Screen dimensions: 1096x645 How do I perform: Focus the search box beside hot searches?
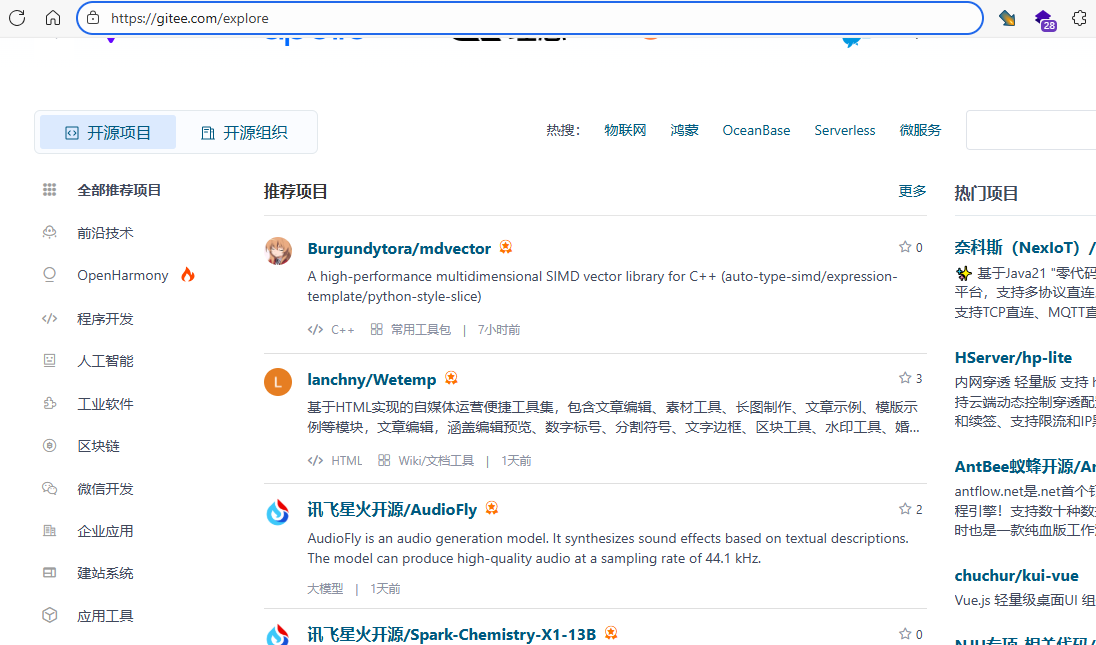click(1031, 130)
